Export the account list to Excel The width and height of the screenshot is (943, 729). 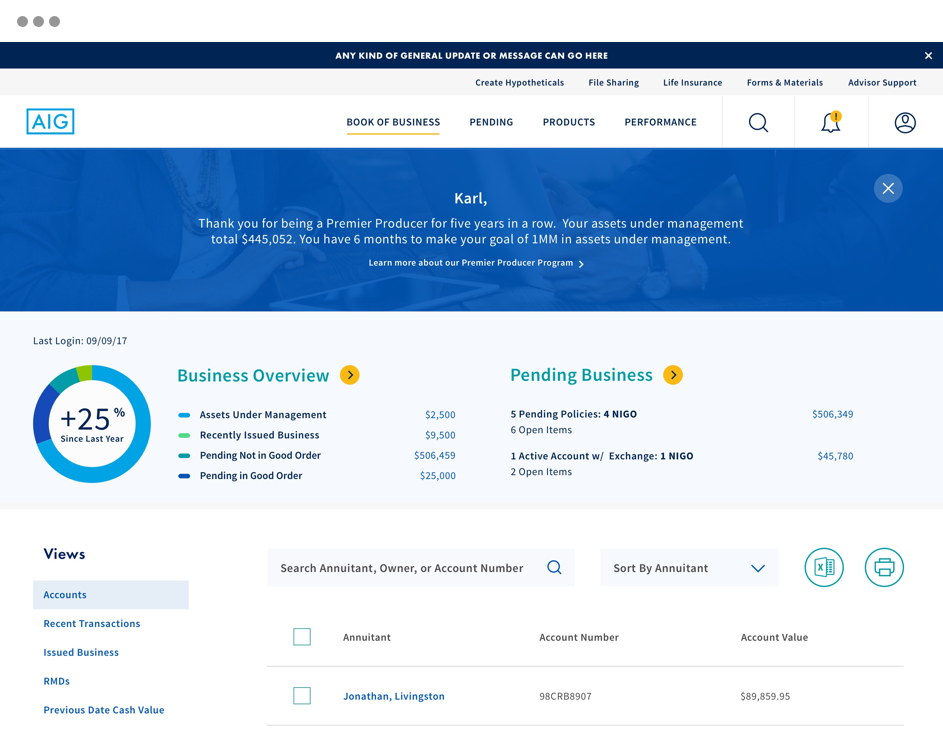823,567
